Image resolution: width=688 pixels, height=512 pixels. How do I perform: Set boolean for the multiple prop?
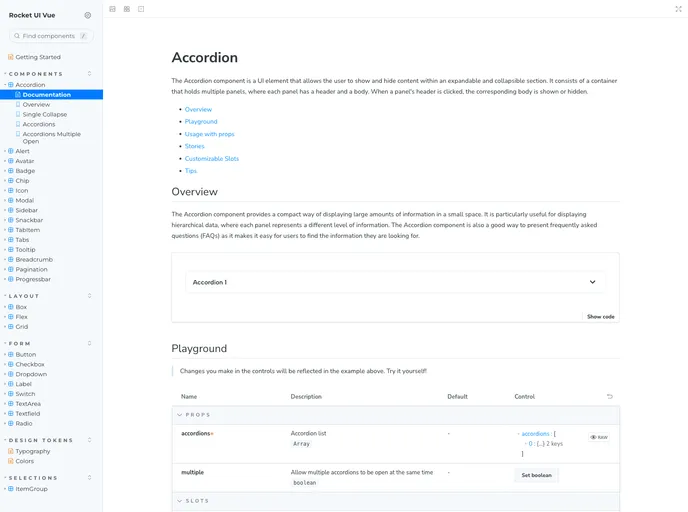point(536,475)
